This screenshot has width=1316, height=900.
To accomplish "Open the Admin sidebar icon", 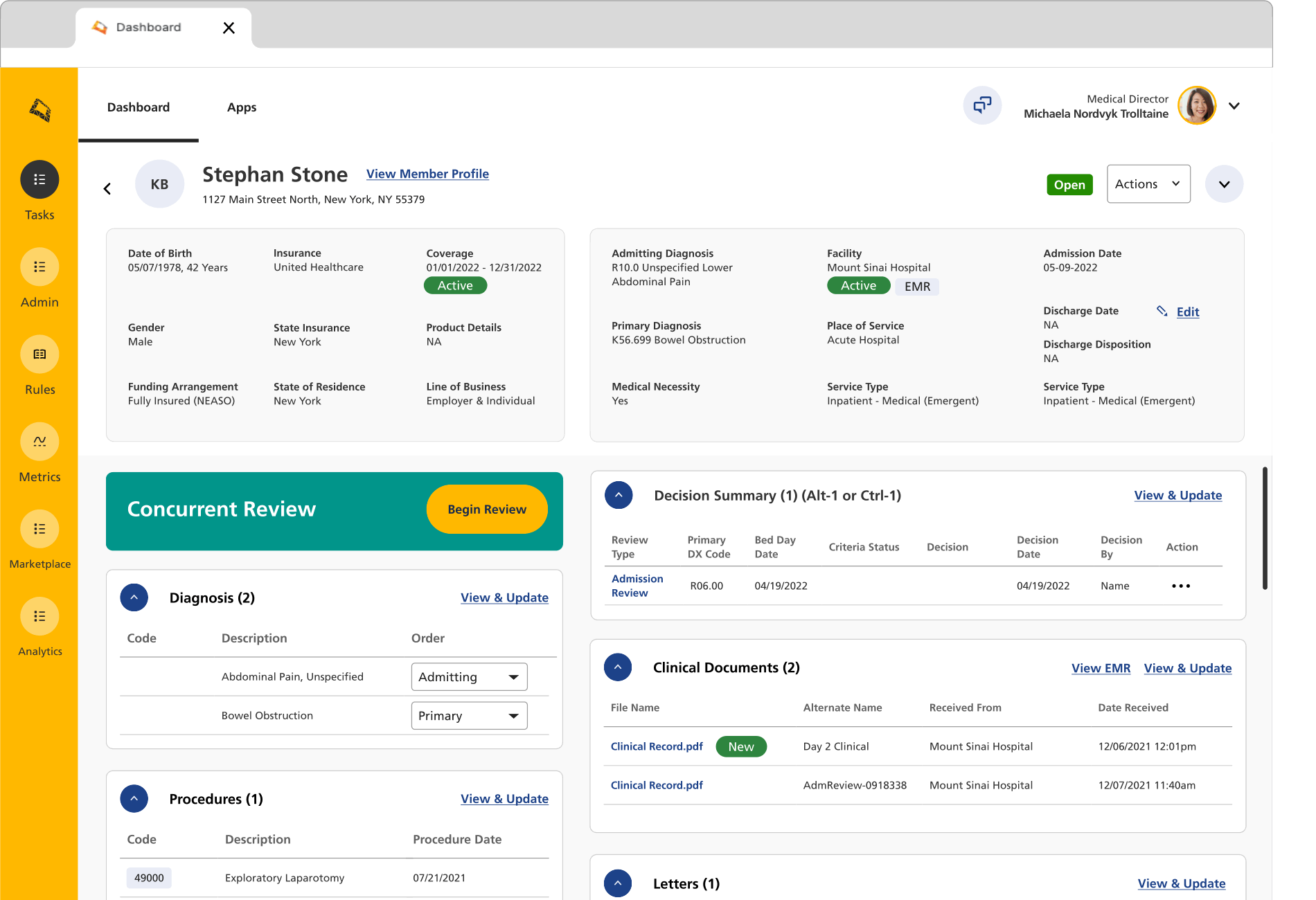I will pos(39,267).
